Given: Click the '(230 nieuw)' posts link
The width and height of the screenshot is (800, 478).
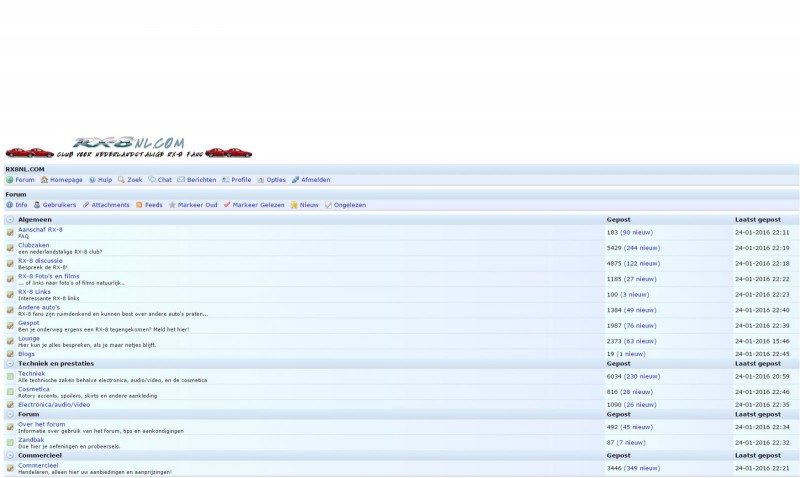Looking at the screenshot, I should (x=642, y=376).
